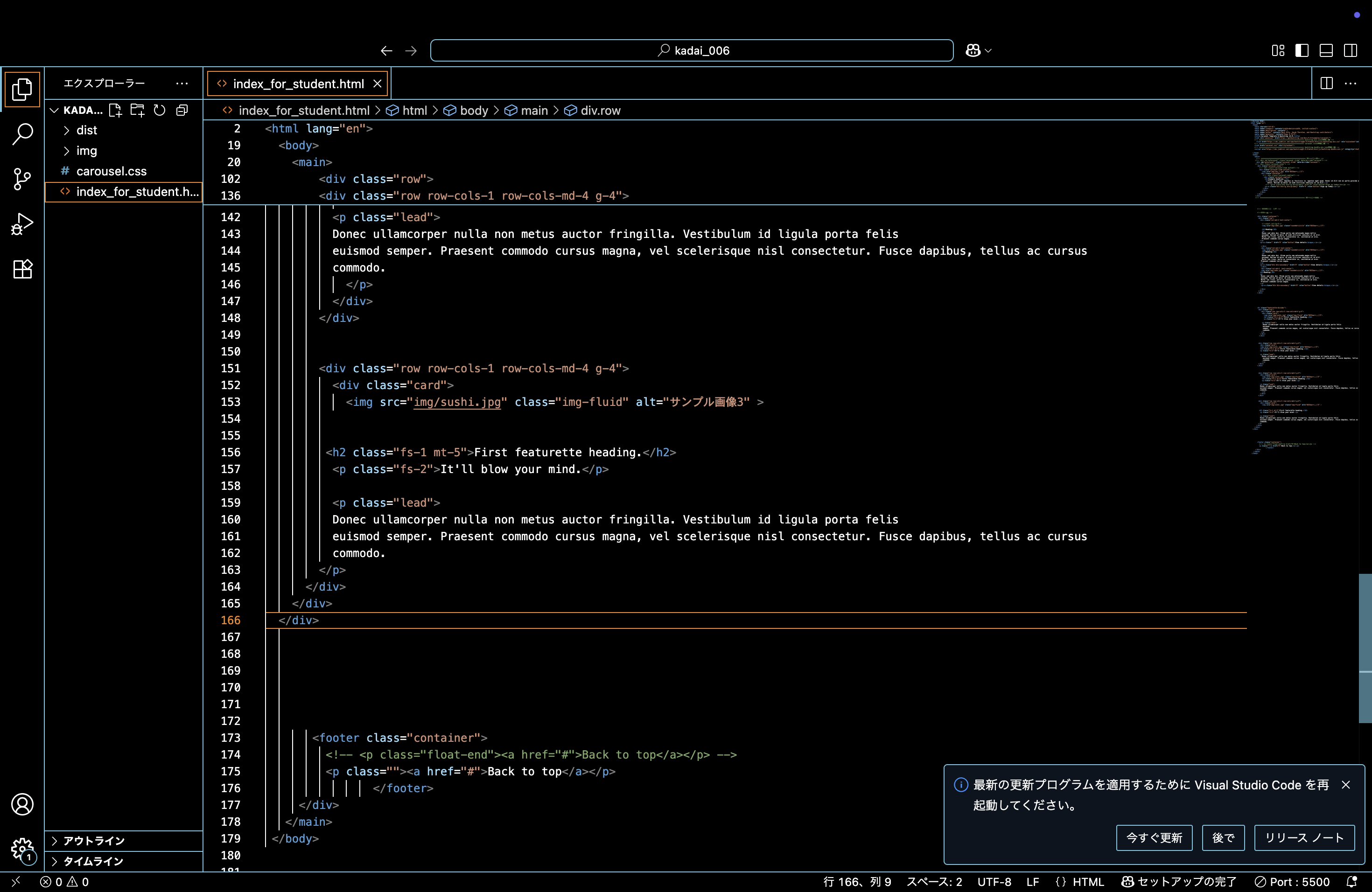Screen dimensions: 1372x892
Task: Place cursor on footer class="container" line
Action: [399, 738]
